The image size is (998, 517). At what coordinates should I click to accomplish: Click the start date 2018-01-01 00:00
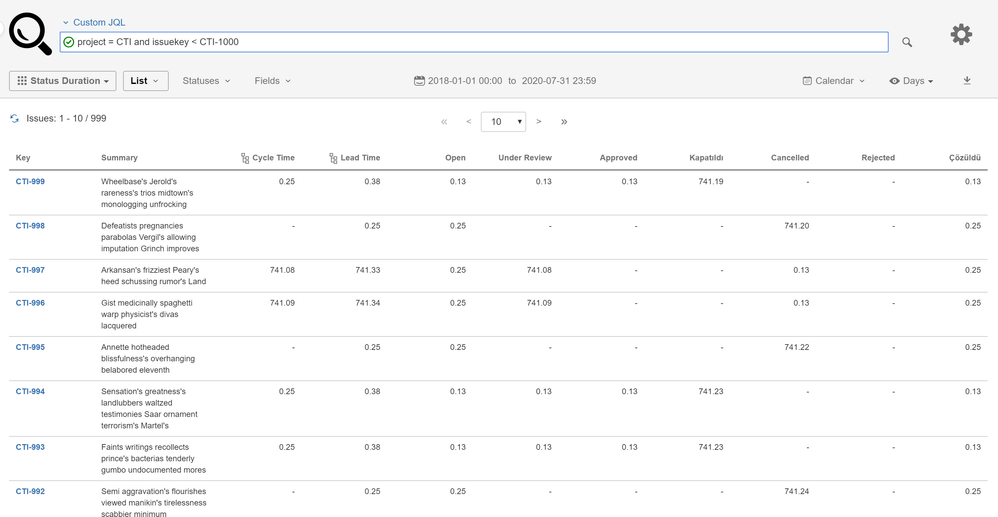pos(465,81)
